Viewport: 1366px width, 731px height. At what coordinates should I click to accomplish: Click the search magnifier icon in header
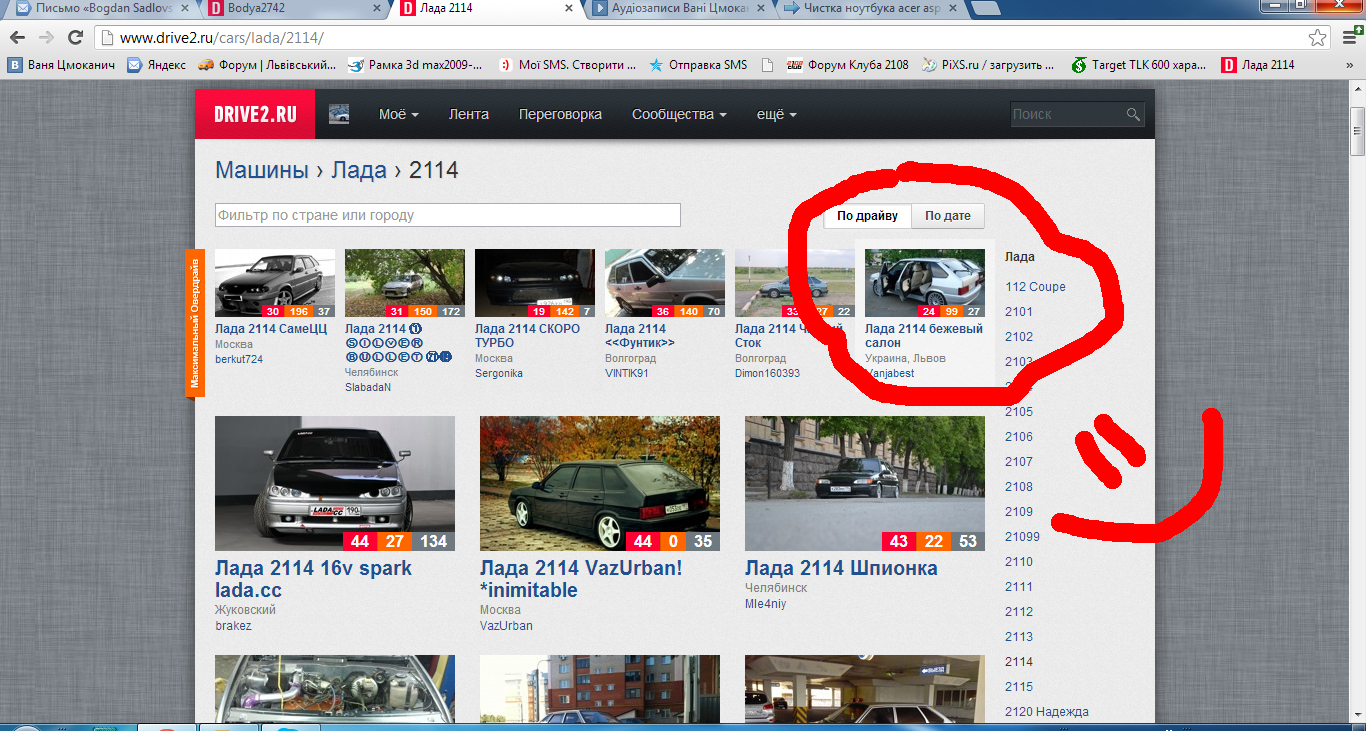pyautogui.click(x=1133, y=114)
